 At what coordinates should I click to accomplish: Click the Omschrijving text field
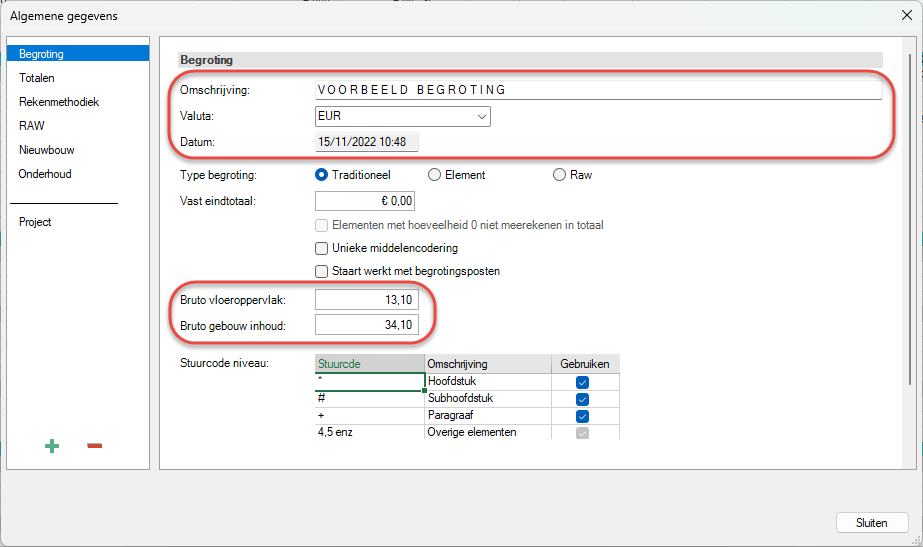tap(598, 90)
